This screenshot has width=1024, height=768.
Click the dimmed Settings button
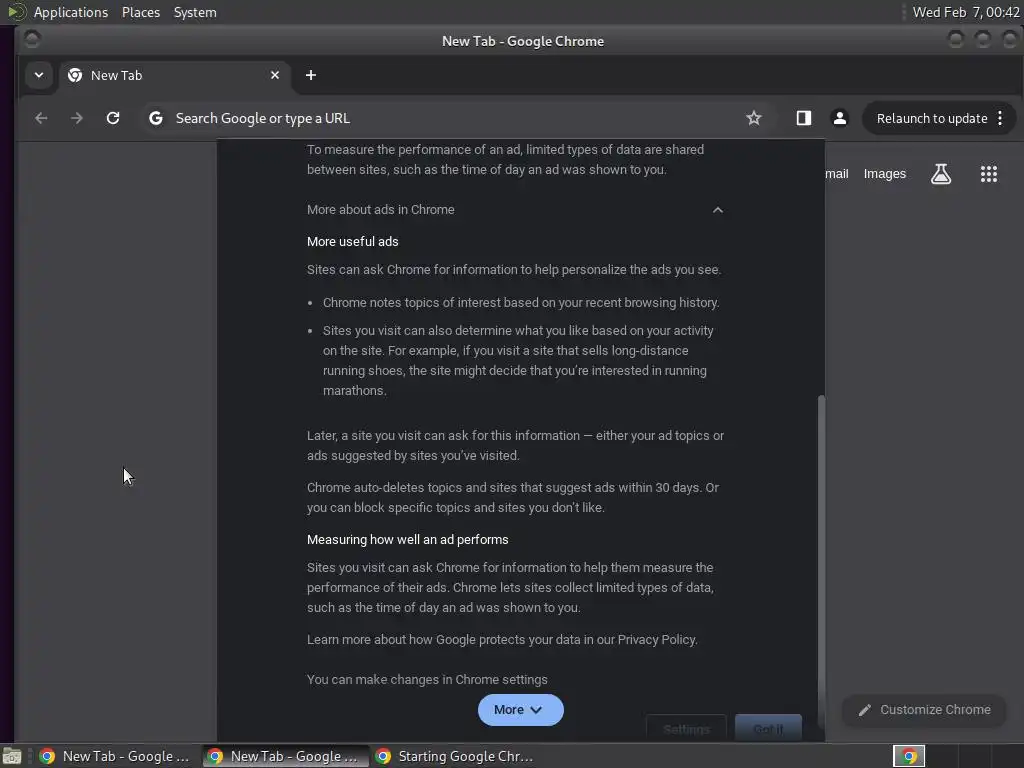[x=686, y=728]
